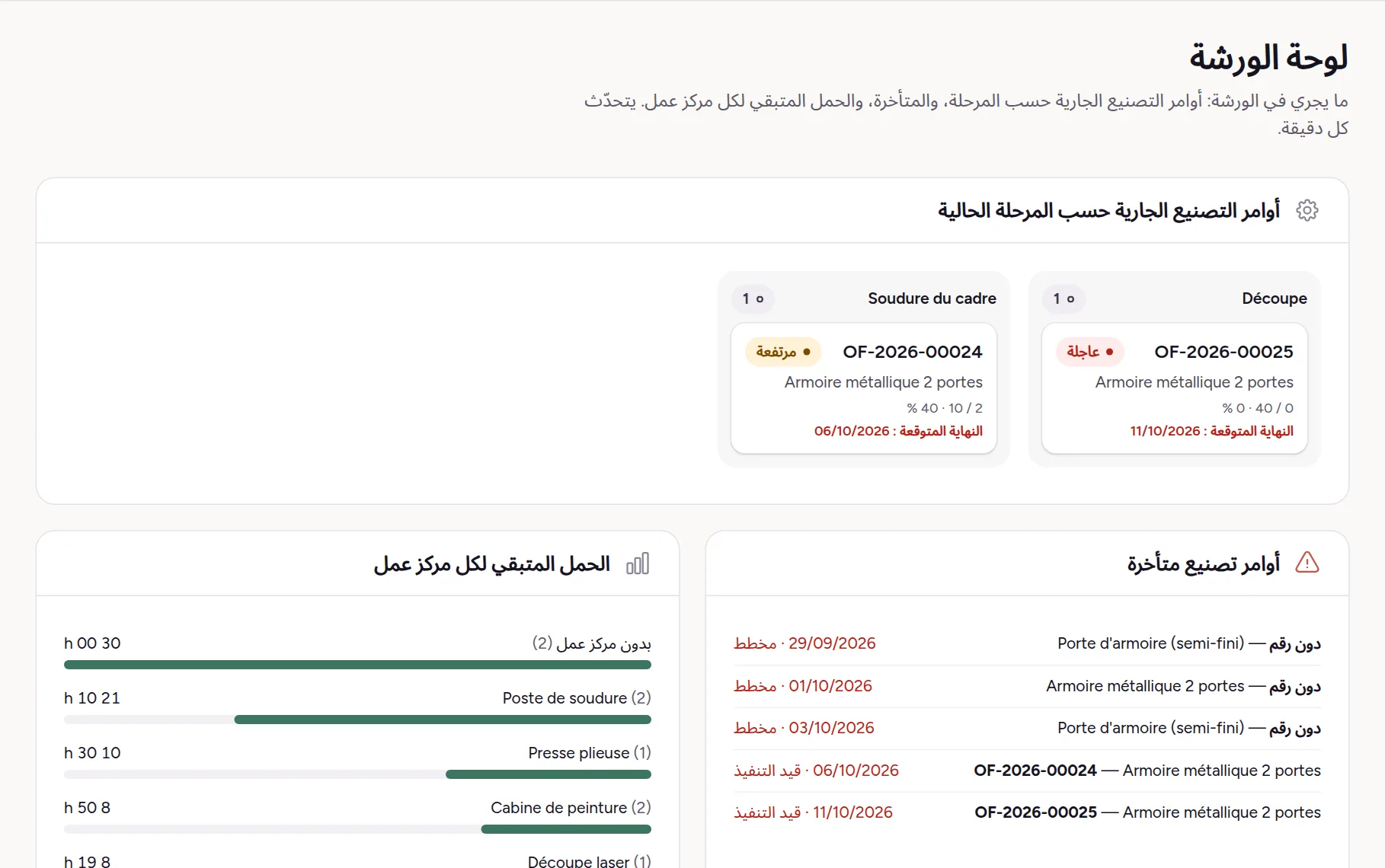Select the Presse plieuse (1) label
Screen dimensions: 1385x868
coord(590,753)
